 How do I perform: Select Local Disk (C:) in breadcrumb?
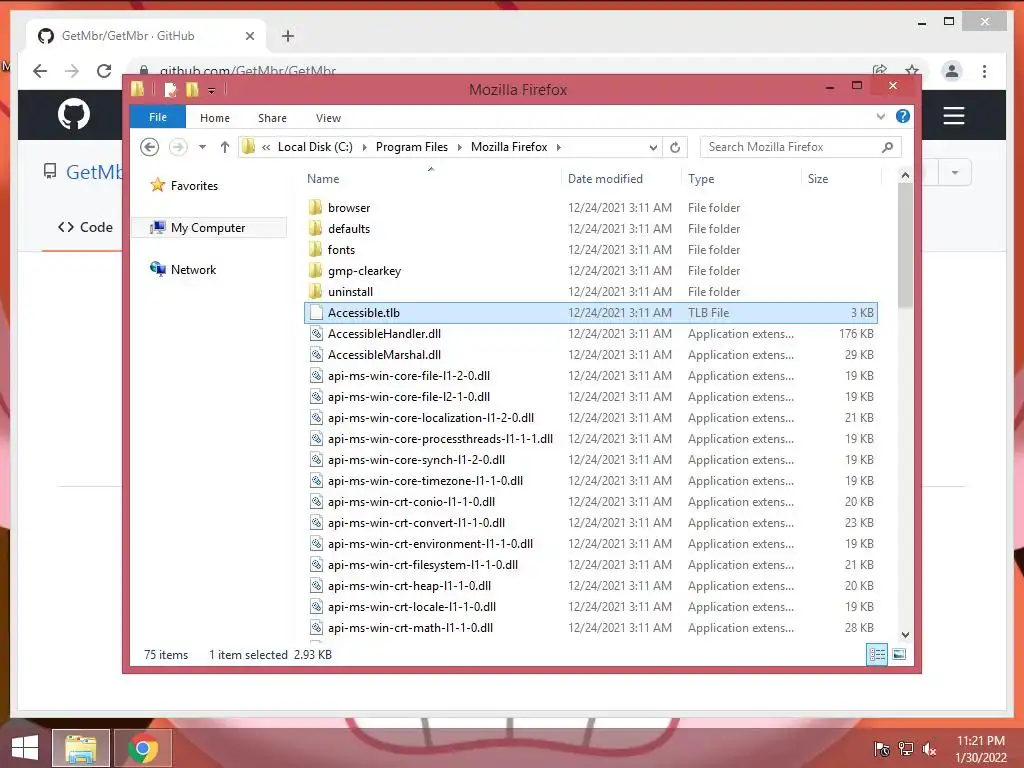tap(315, 147)
